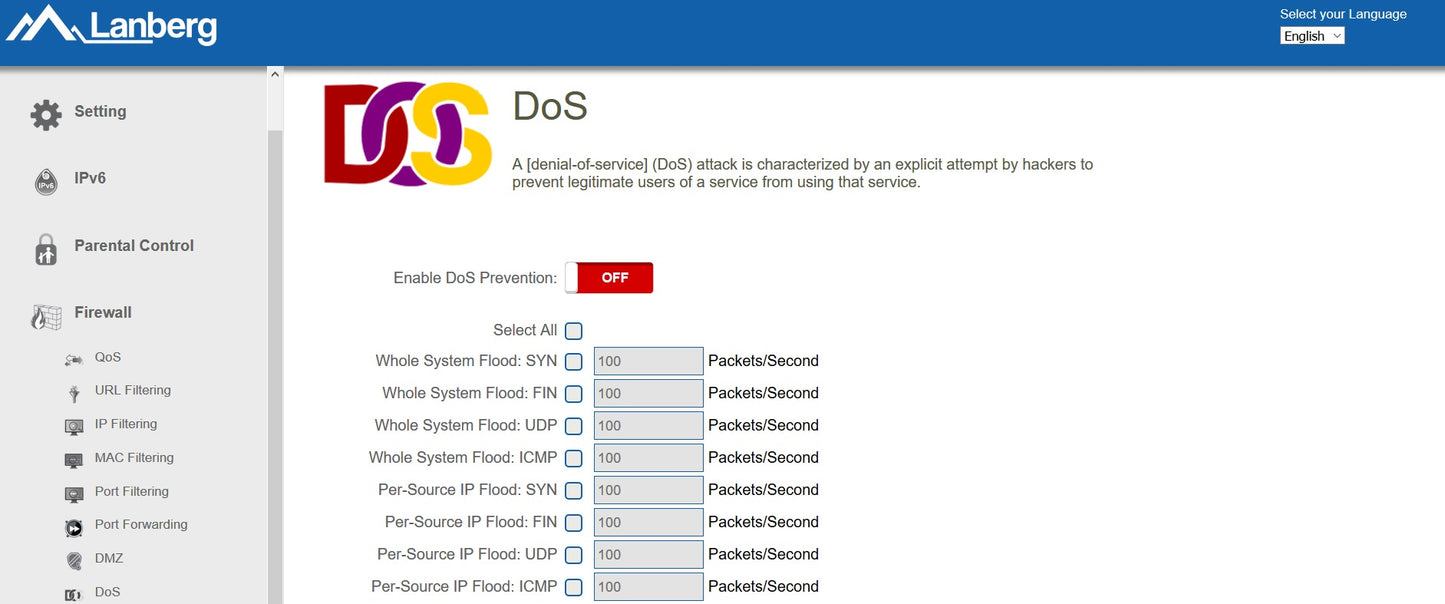The width and height of the screenshot is (1445, 604).
Task: Click the Firewall brick wall icon
Action: [46, 316]
